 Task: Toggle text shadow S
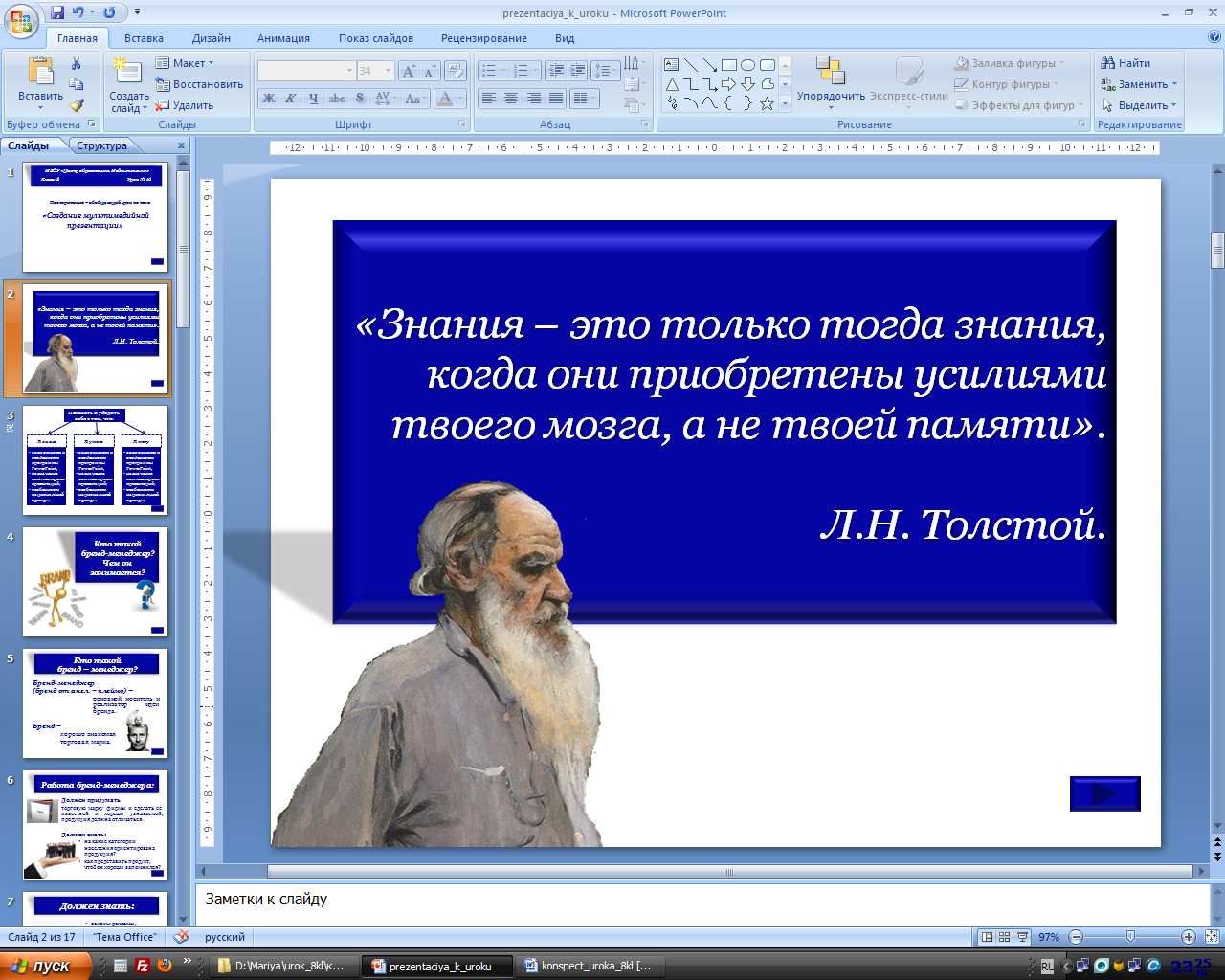tap(360, 99)
